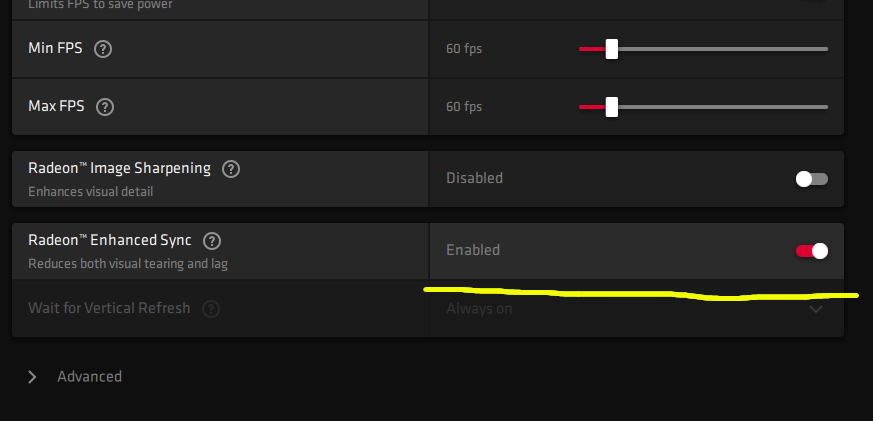This screenshot has width=873, height=421.
Task: Click the Min FPS help icon
Action: pos(103,48)
